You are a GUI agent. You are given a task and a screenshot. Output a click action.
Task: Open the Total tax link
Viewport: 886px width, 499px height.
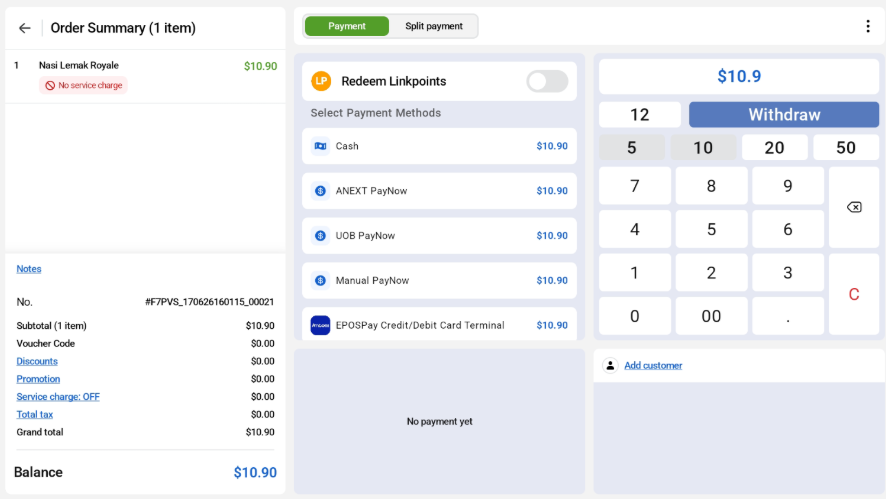(x=34, y=414)
